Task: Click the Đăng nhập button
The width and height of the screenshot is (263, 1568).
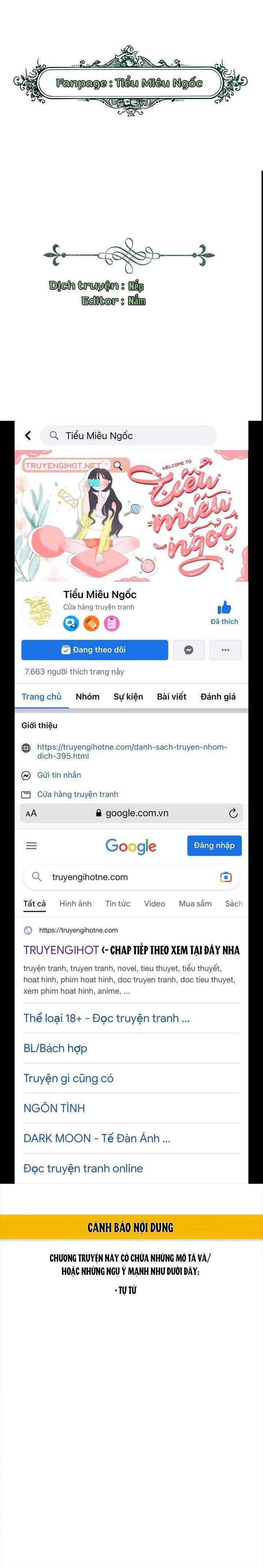Action: coord(214,845)
